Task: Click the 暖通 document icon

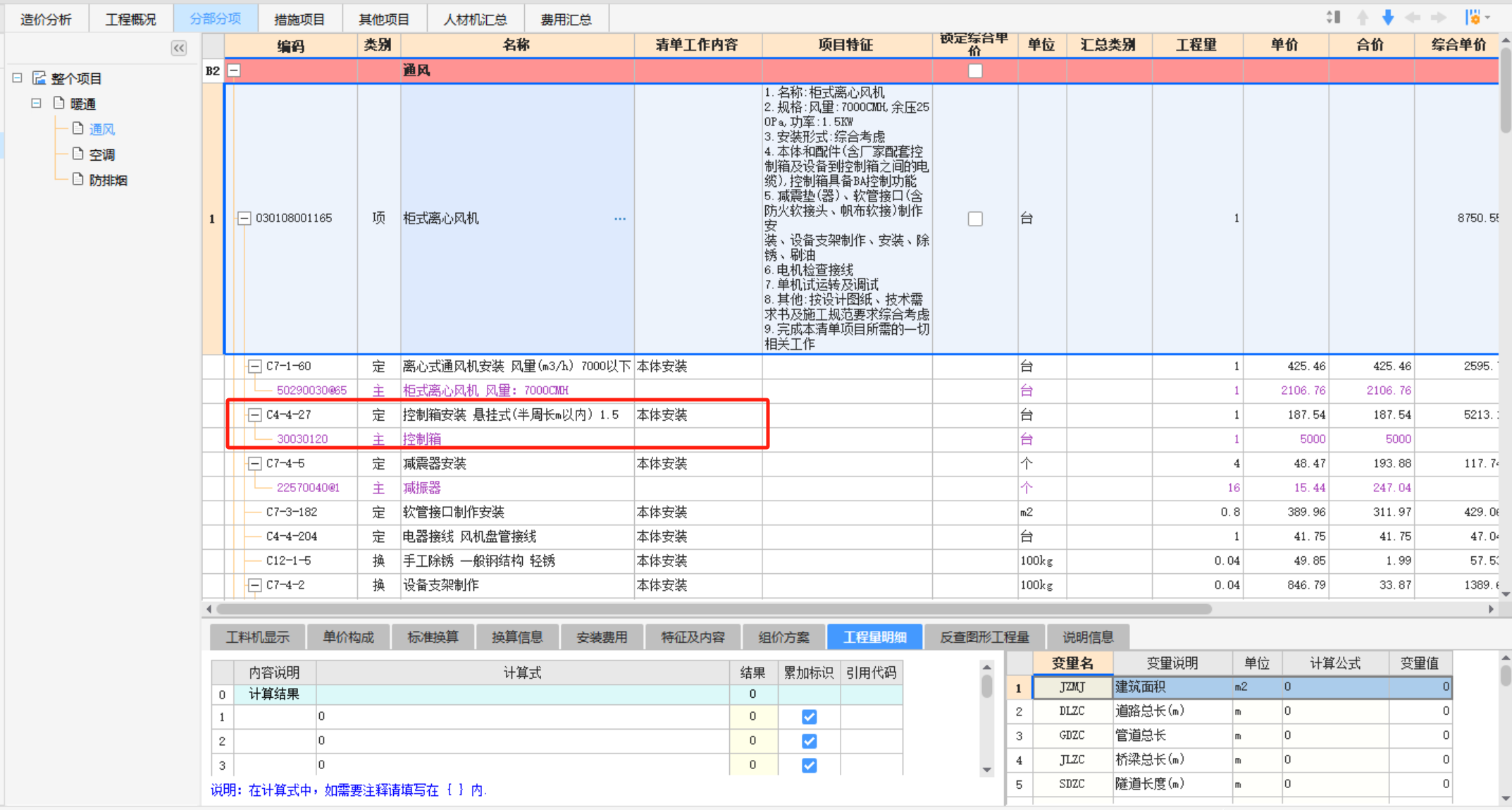Action: (59, 104)
